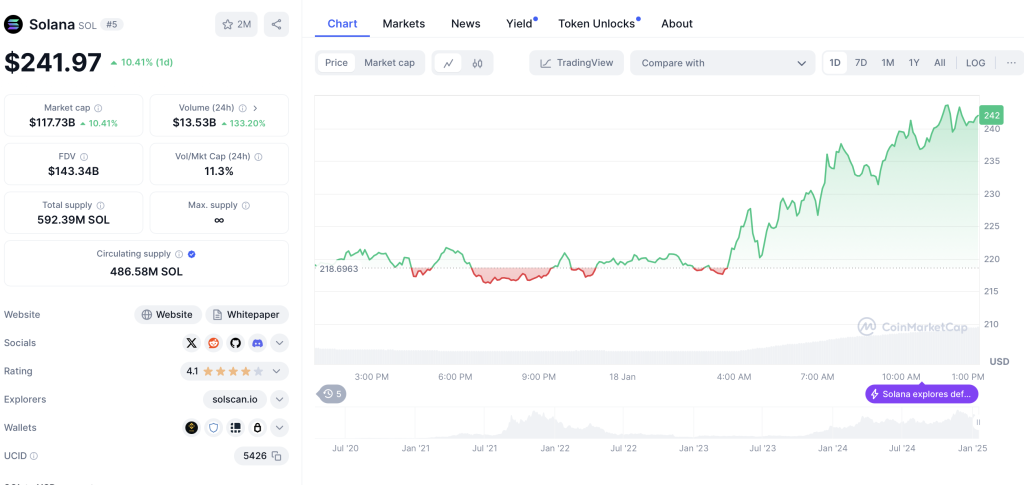Switch to the Token Unlocks tab
This screenshot has width=1024, height=485.
point(597,23)
